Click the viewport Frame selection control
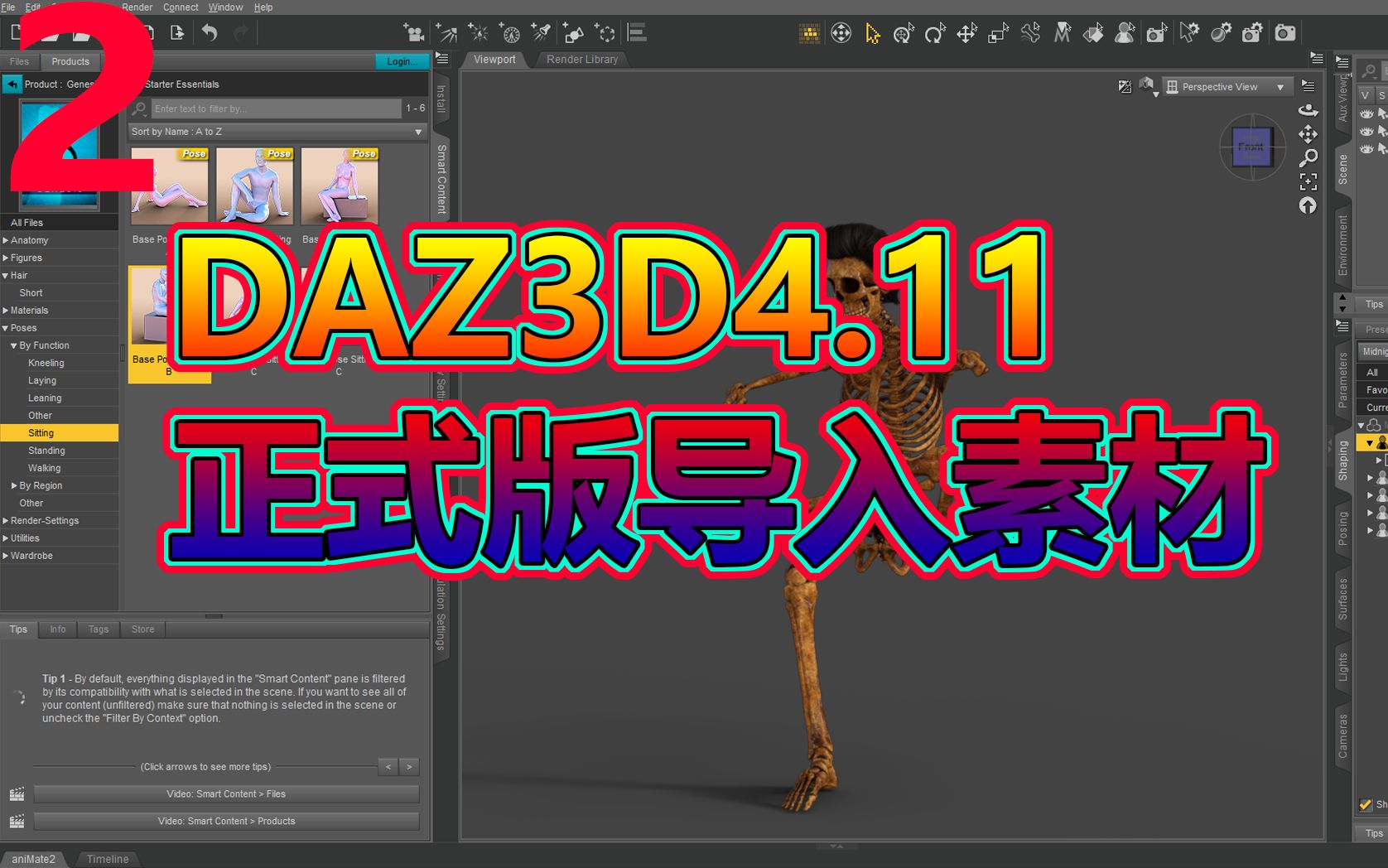This screenshot has width=1388, height=868. tap(1308, 181)
